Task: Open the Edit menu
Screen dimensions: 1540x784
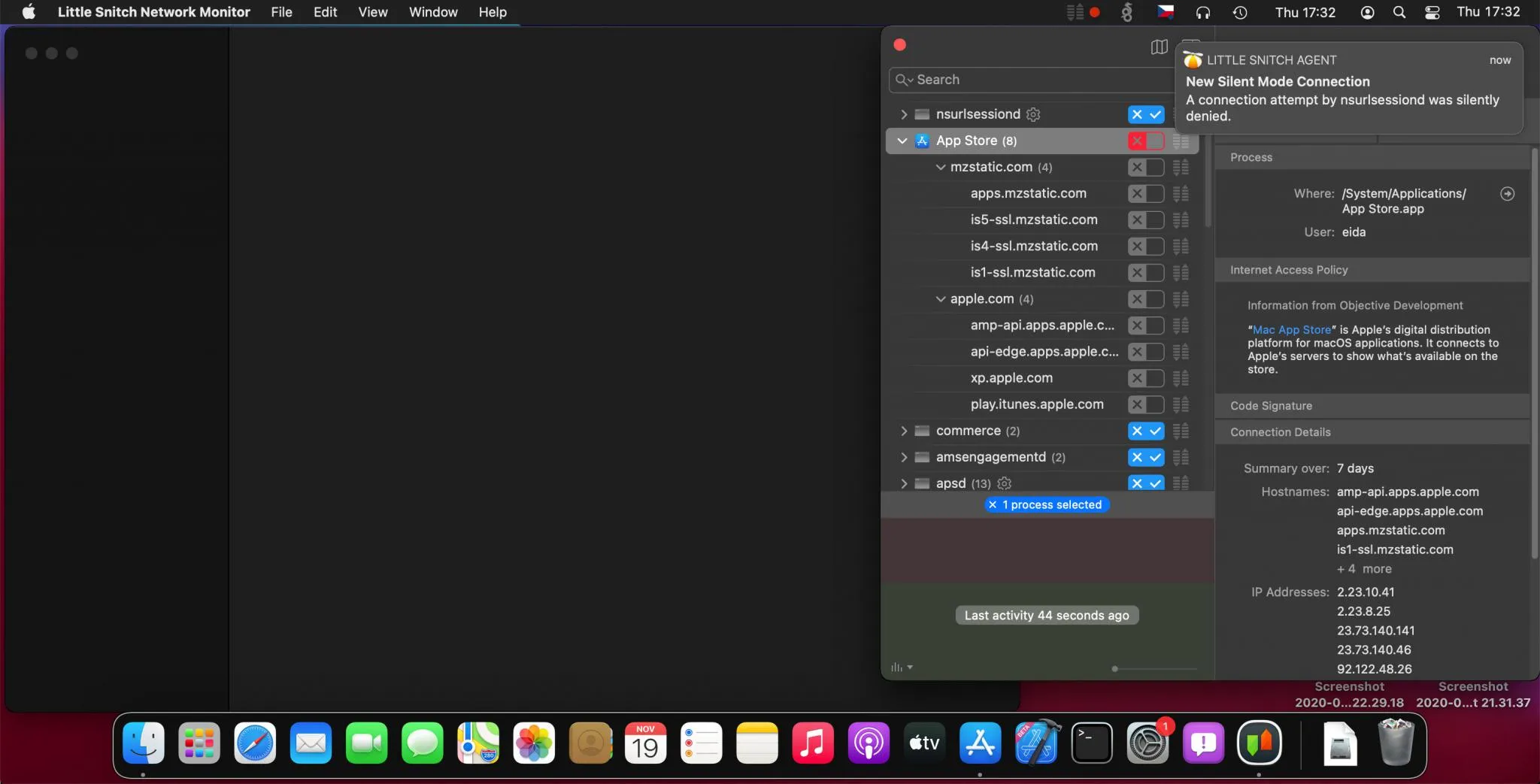Action: click(325, 12)
